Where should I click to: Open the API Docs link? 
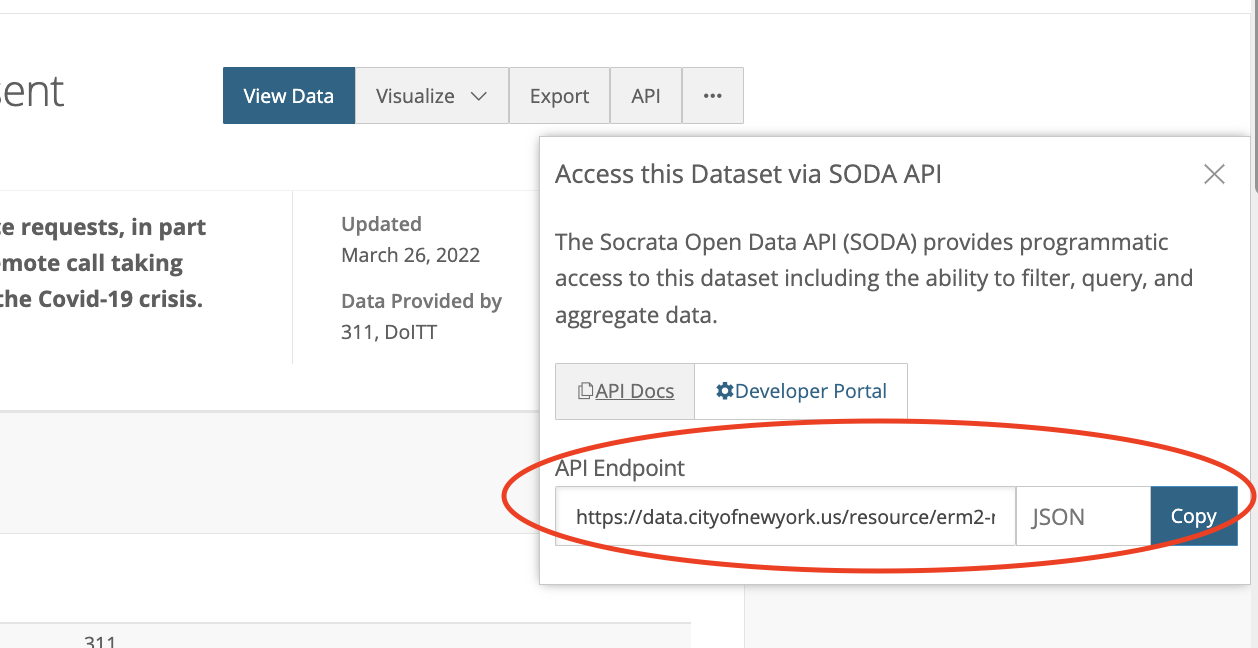pyautogui.click(x=634, y=391)
